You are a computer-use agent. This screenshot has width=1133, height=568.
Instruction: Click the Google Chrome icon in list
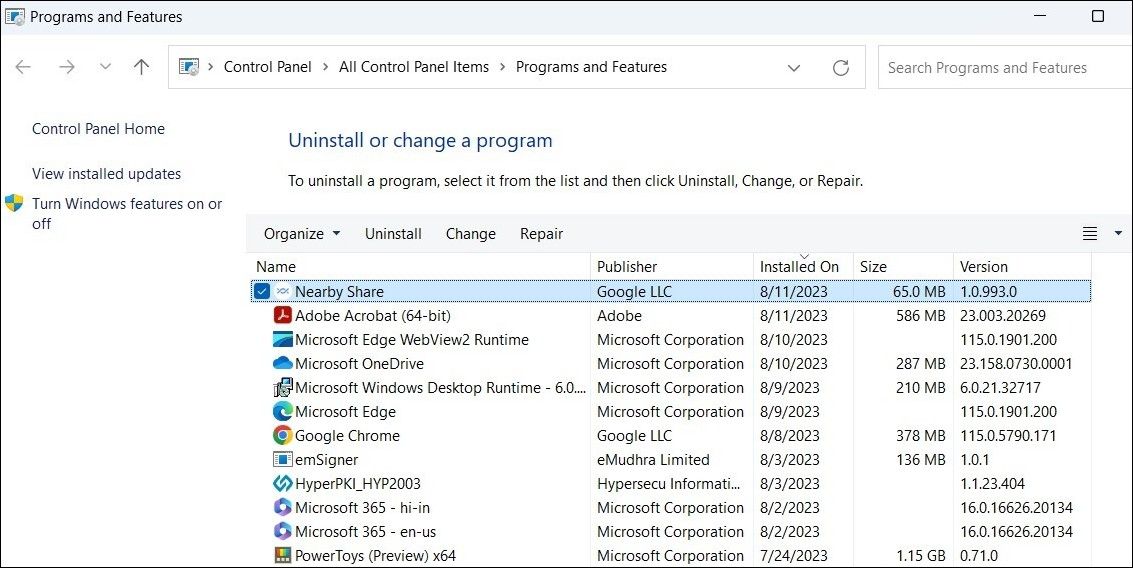click(x=283, y=436)
